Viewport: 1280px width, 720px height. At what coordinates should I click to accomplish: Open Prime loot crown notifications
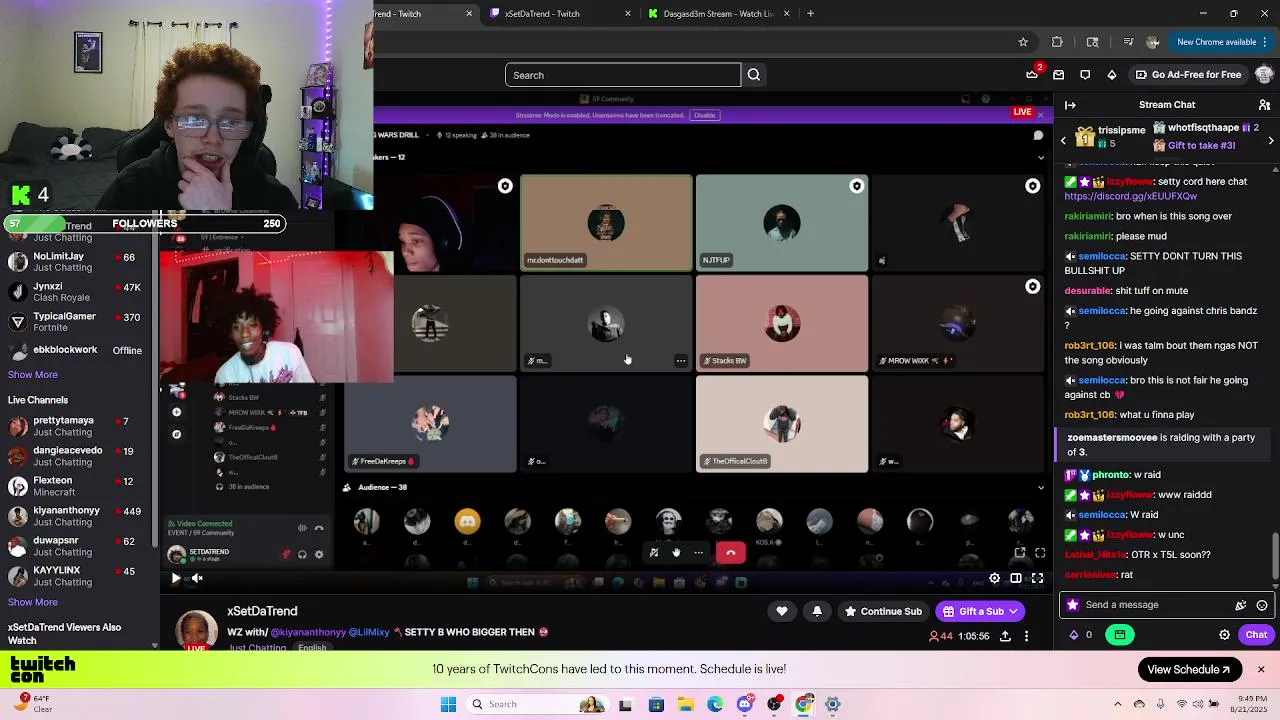pos(1033,74)
